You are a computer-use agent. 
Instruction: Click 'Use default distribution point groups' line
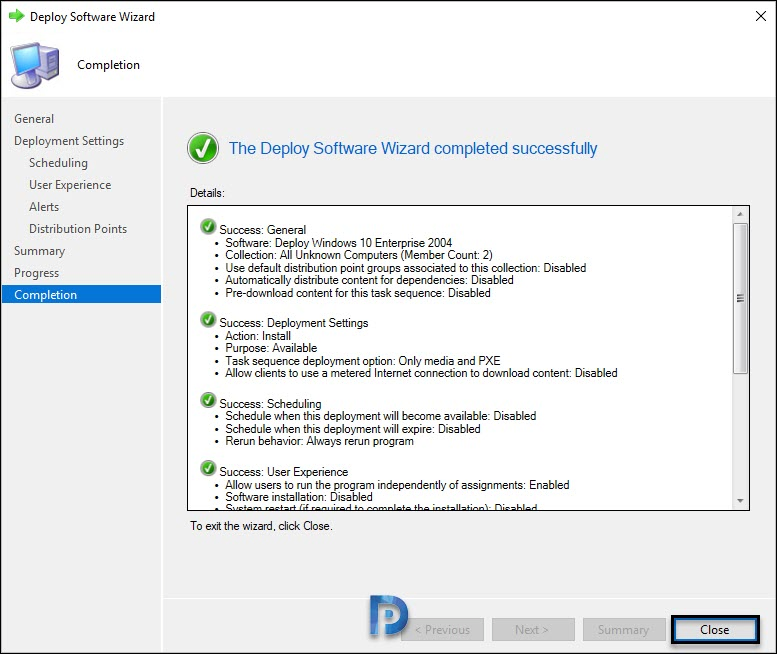click(x=405, y=268)
